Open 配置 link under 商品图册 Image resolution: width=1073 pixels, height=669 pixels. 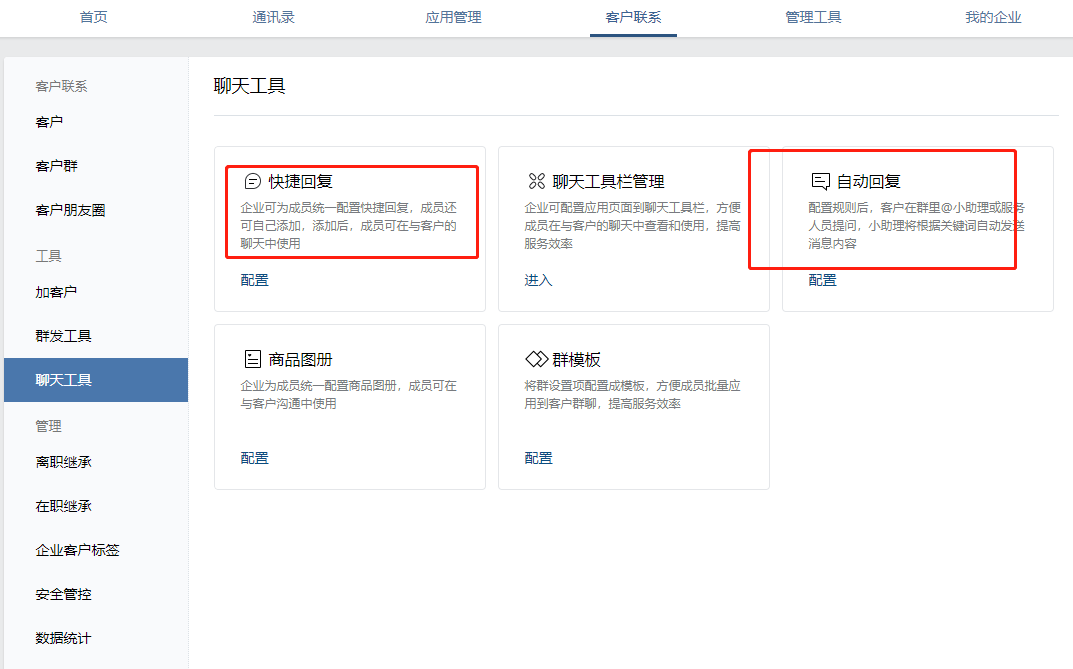pyautogui.click(x=255, y=458)
